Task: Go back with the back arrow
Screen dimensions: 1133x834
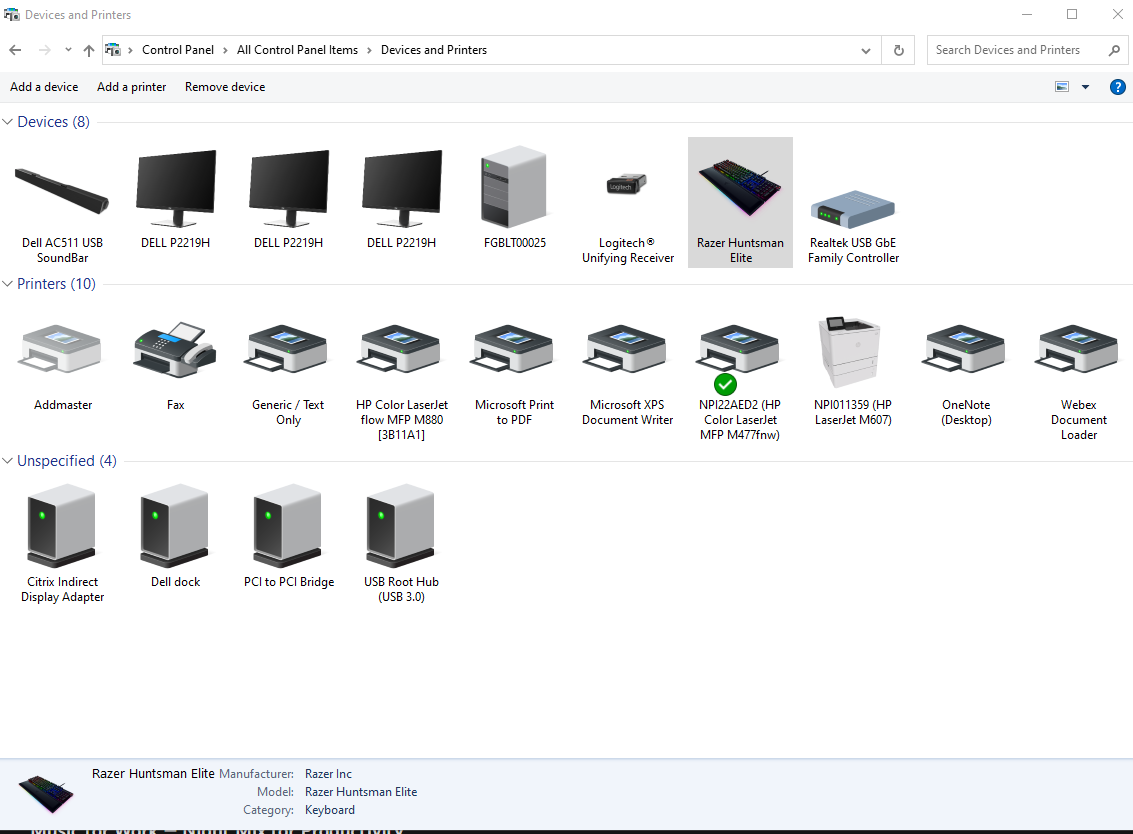Action: (15, 50)
